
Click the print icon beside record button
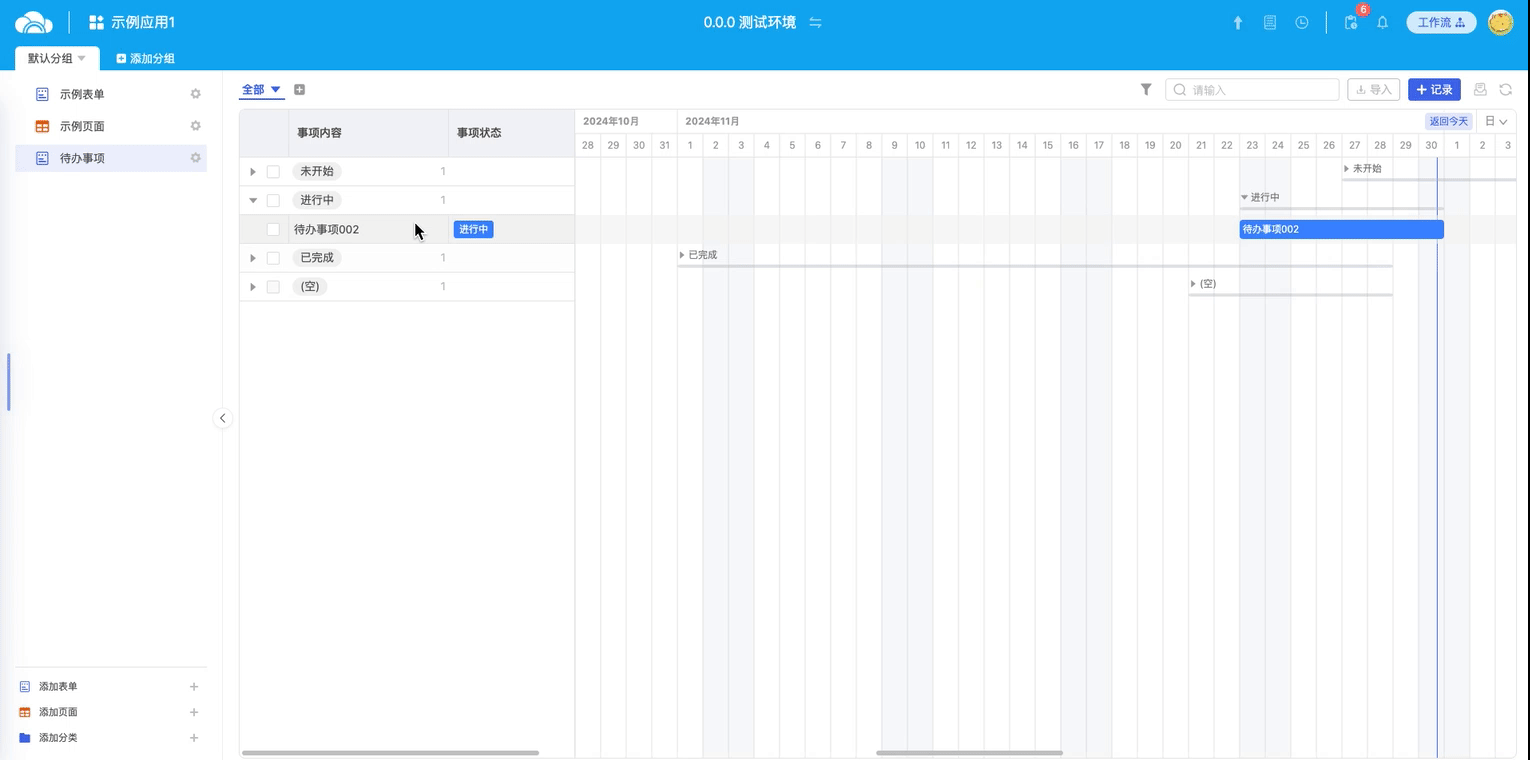coord(1481,90)
